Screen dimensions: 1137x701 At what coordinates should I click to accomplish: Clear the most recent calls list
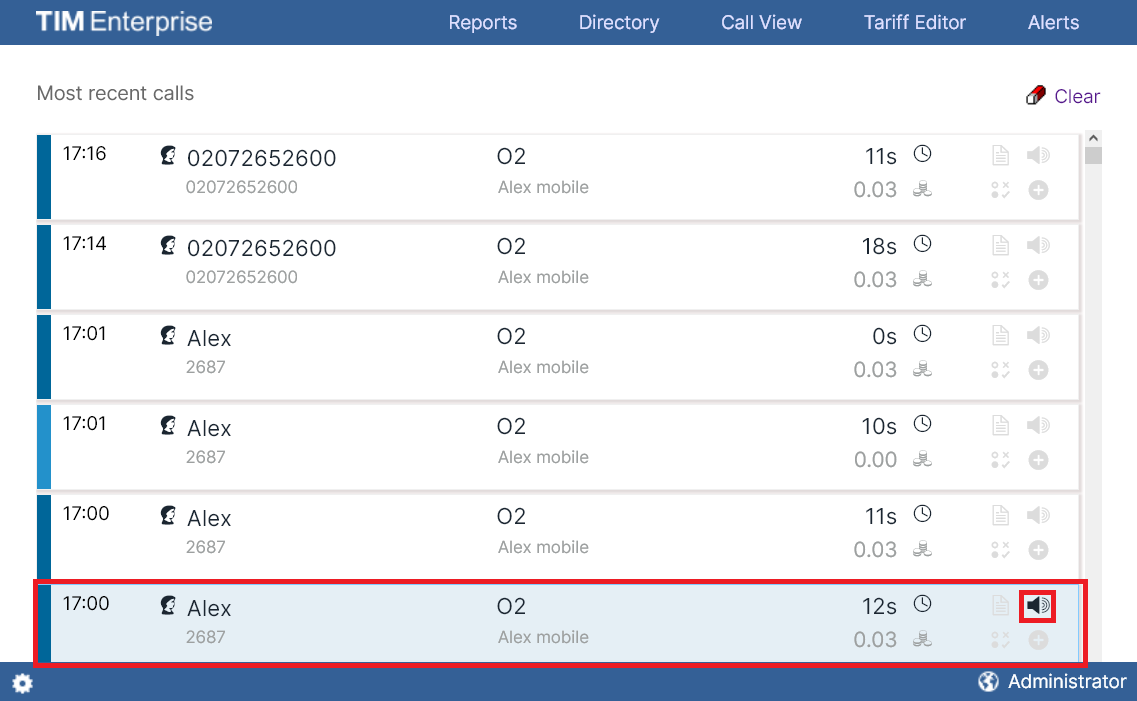(x=1076, y=96)
